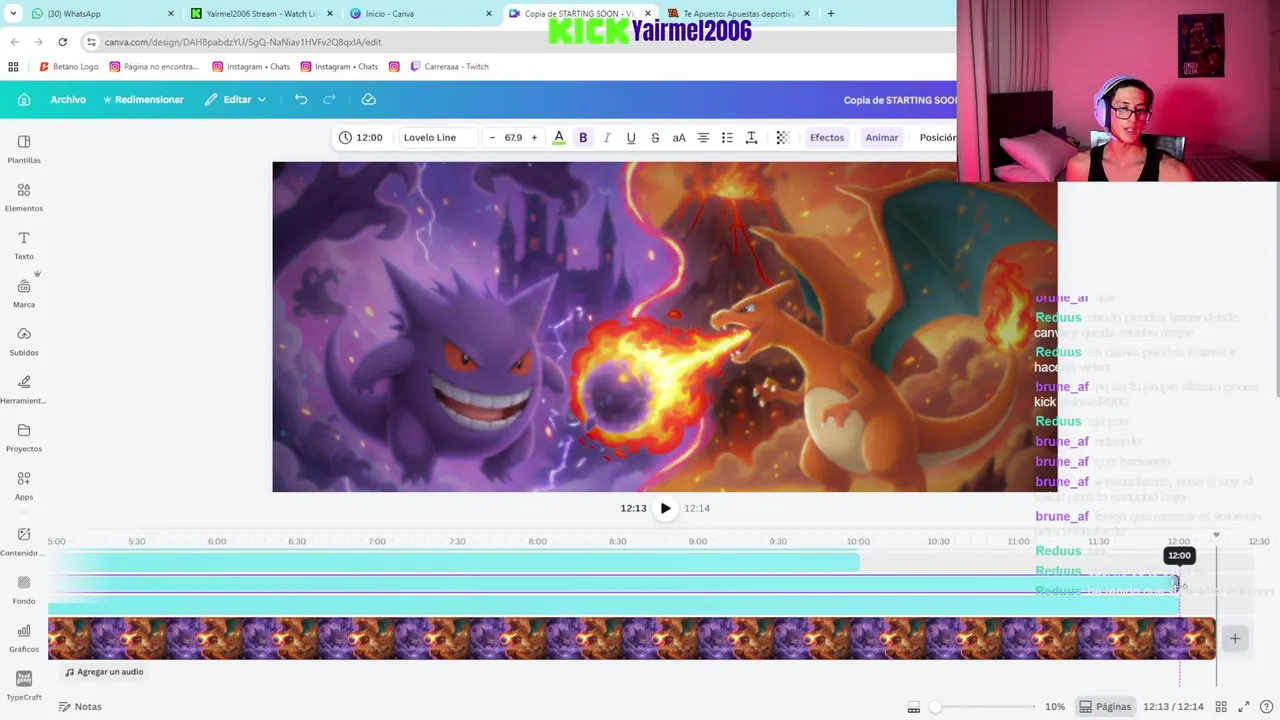The width and height of the screenshot is (1280, 720).
Task: Select the Texto tool in the sidebar
Action: tap(24, 245)
